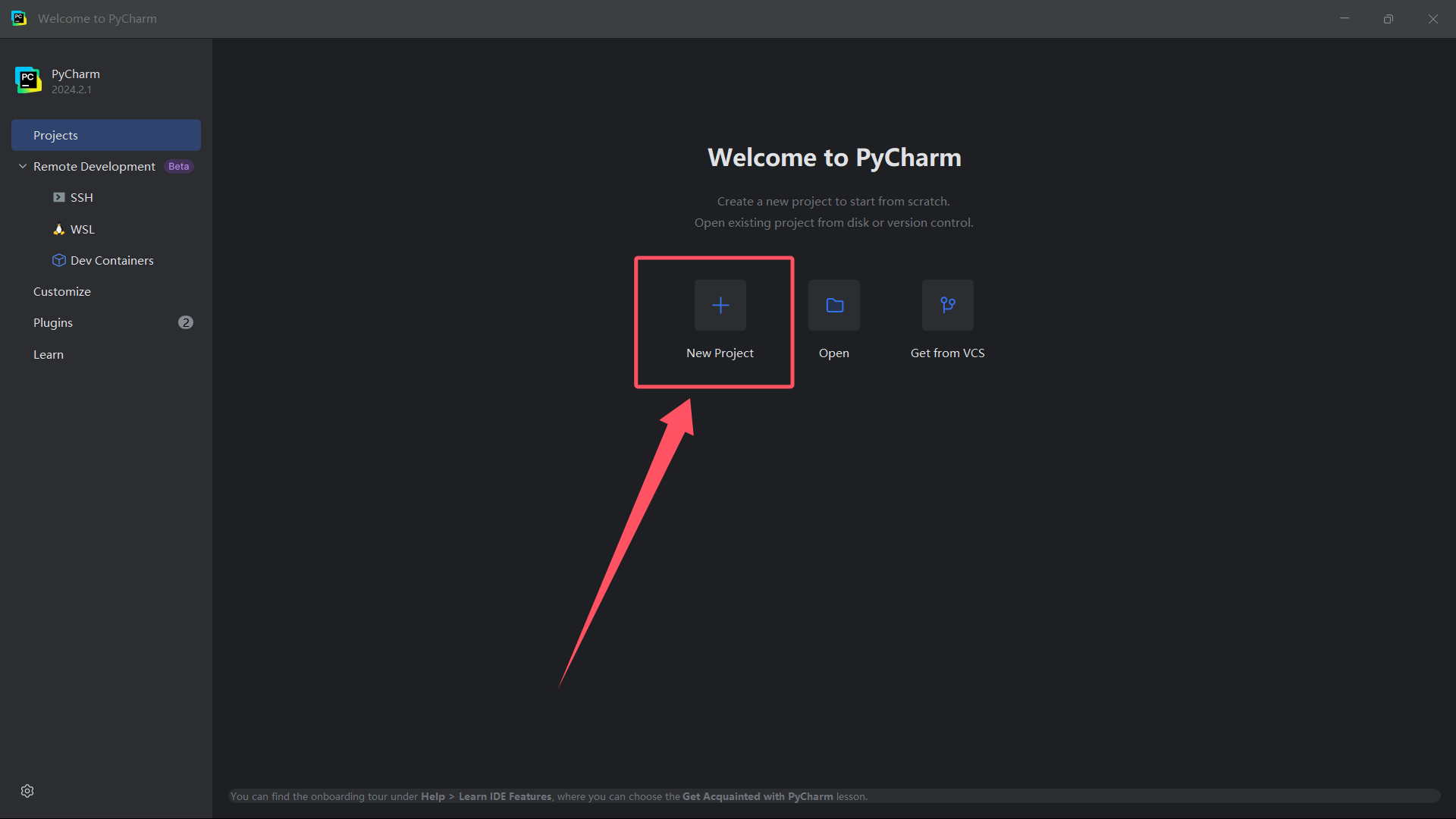
Task: Open the Learn section
Action: (x=49, y=354)
